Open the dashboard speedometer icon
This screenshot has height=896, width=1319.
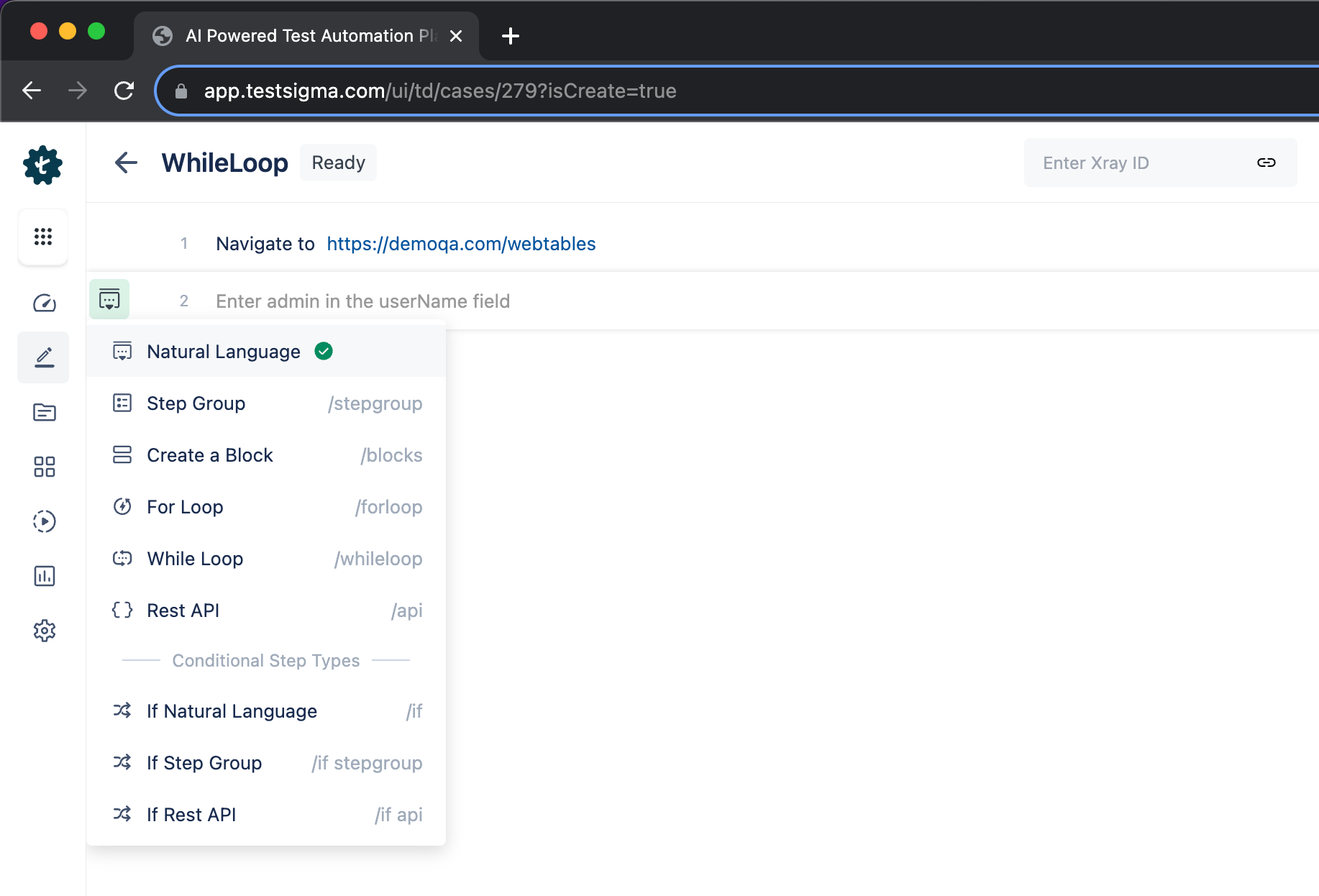click(44, 303)
